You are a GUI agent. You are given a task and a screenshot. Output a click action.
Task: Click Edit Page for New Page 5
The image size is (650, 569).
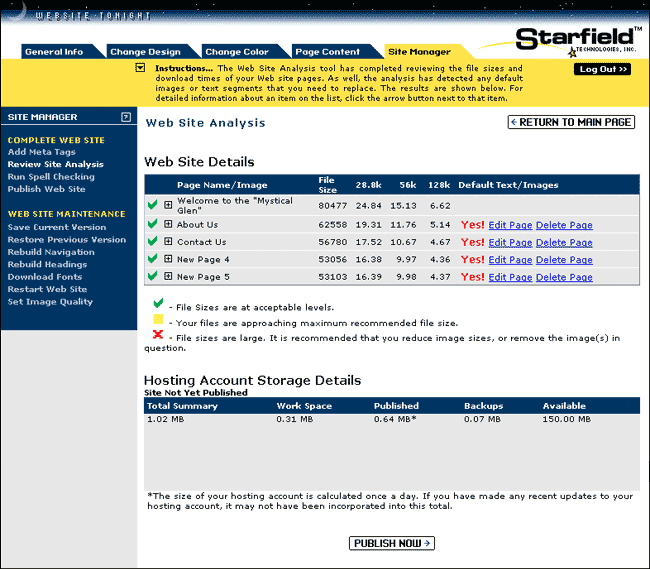coord(510,277)
